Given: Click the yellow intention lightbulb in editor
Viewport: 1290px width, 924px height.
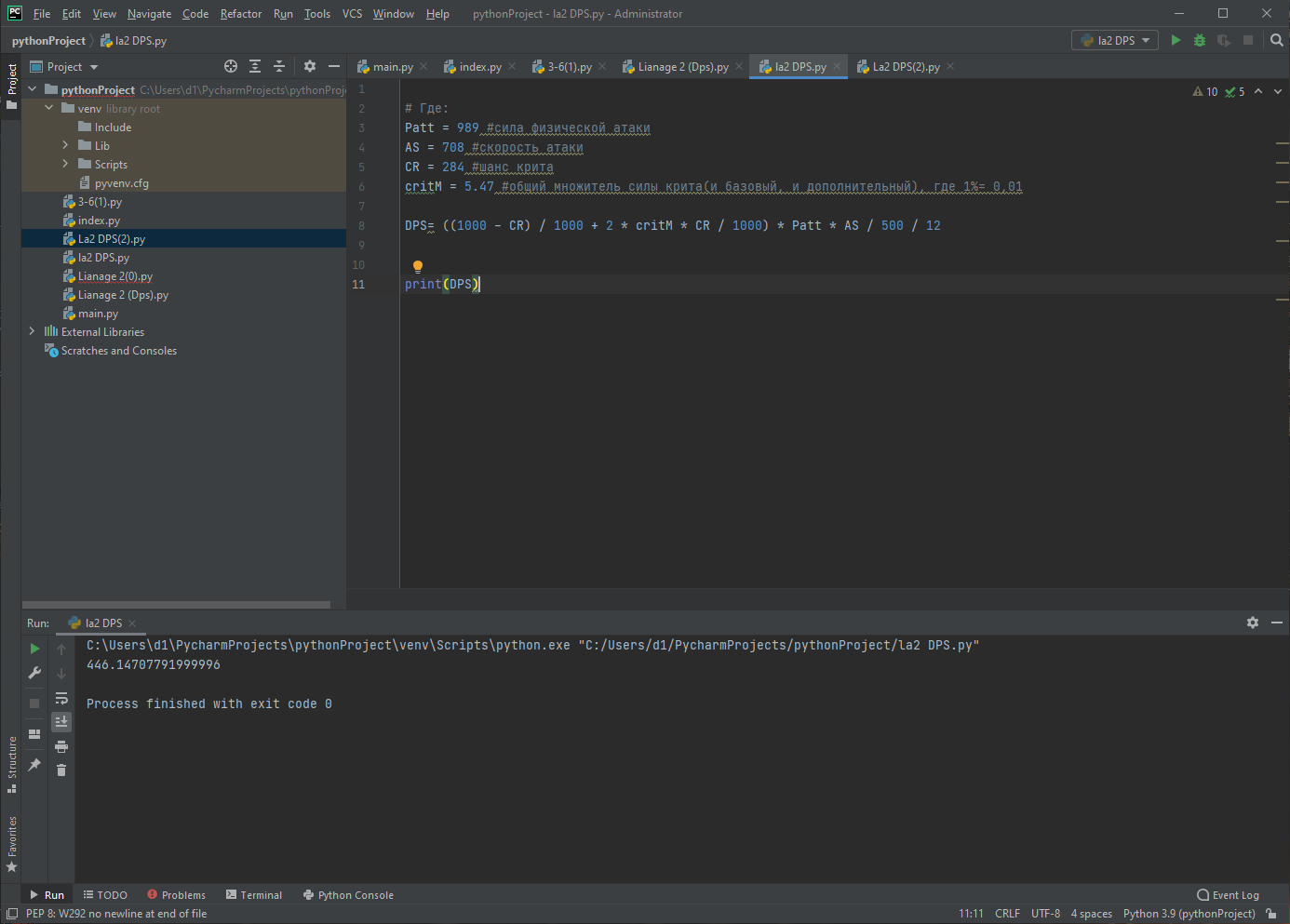Looking at the screenshot, I should point(418,266).
